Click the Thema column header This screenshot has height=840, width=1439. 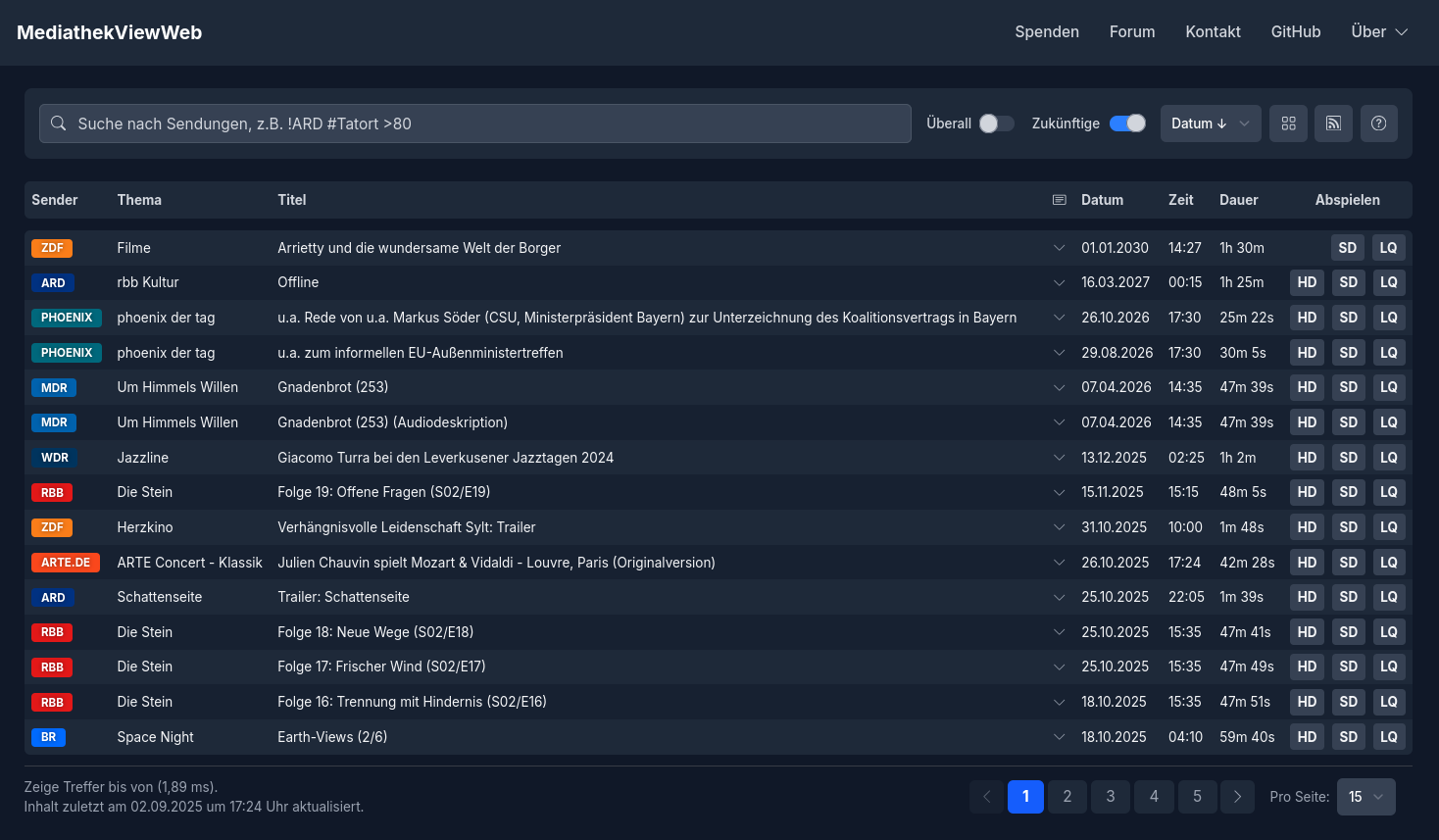click(139, 200)
